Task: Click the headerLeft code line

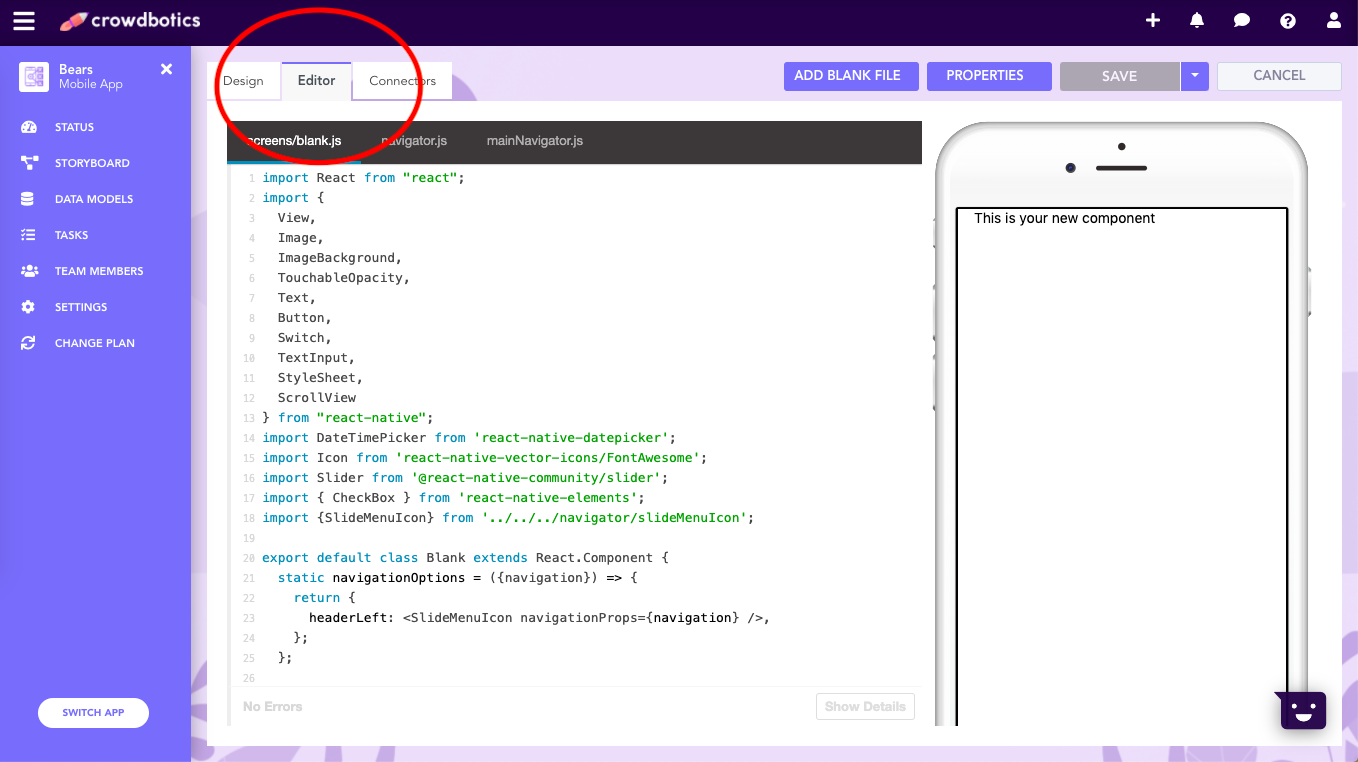Action: pos(539,618)
